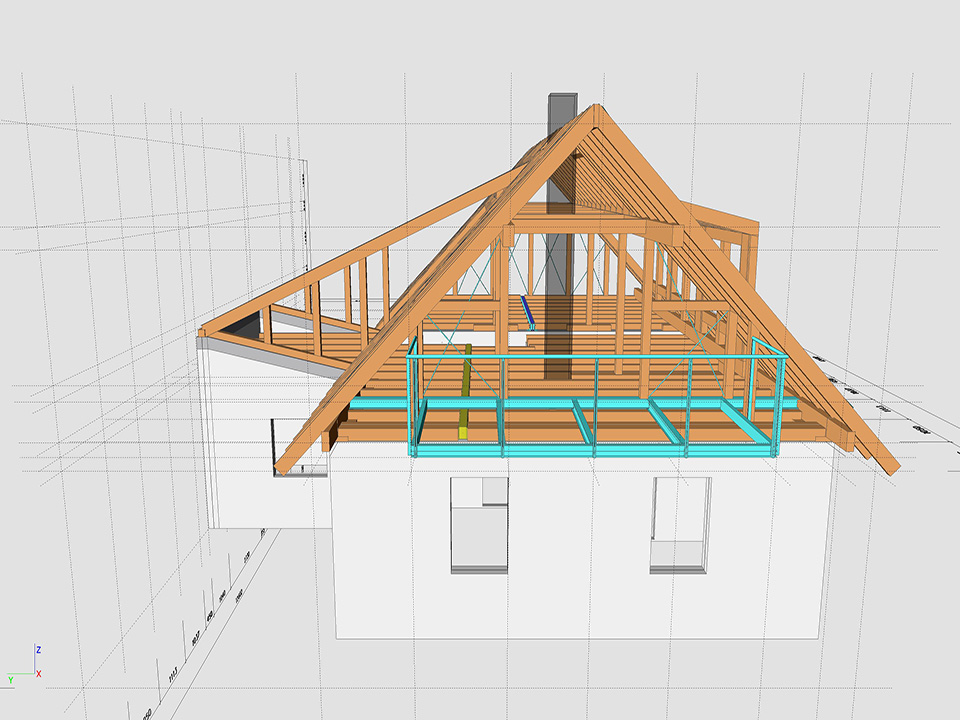Select the white front wall of the house
Viewport: 960px width, 720px height.
coord(580,590)
